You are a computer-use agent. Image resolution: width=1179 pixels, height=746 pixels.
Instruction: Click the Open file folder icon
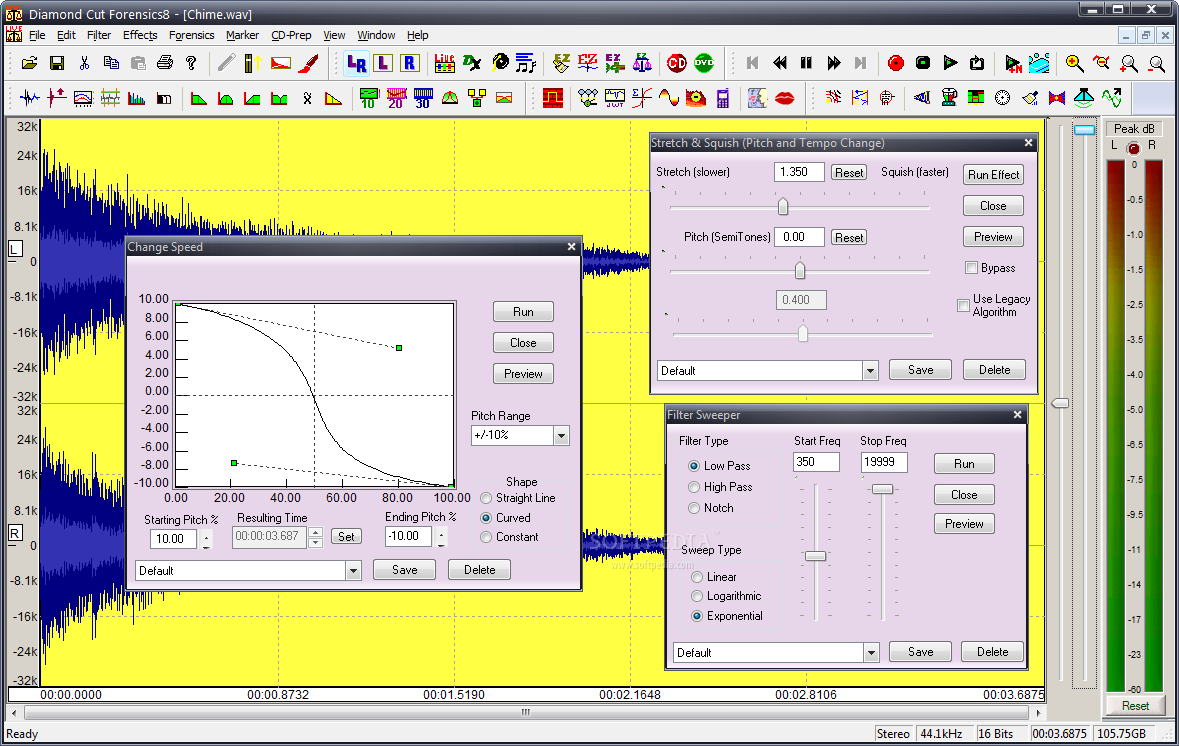tap(29, 63)
